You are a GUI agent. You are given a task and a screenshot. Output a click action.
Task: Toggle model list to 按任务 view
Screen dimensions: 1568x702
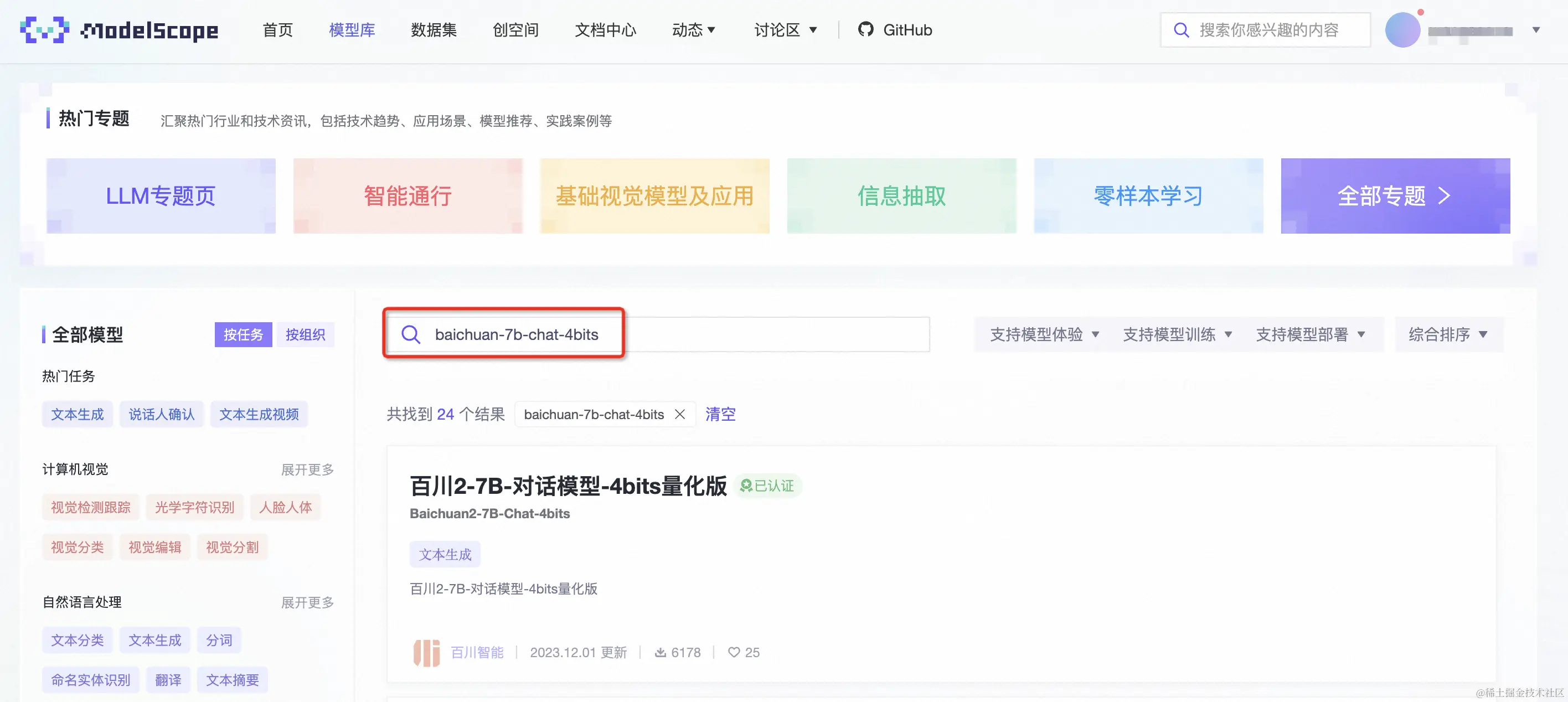pos(243,334)
